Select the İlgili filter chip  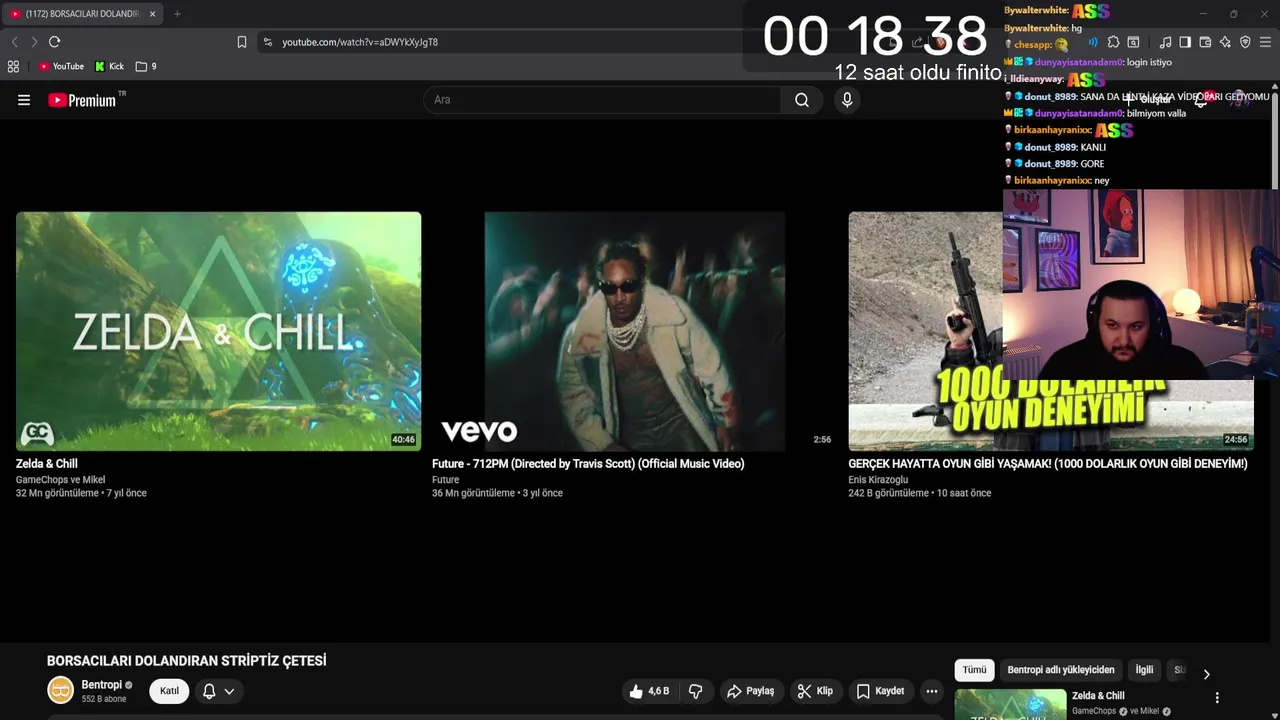(x=1144, y=670)
